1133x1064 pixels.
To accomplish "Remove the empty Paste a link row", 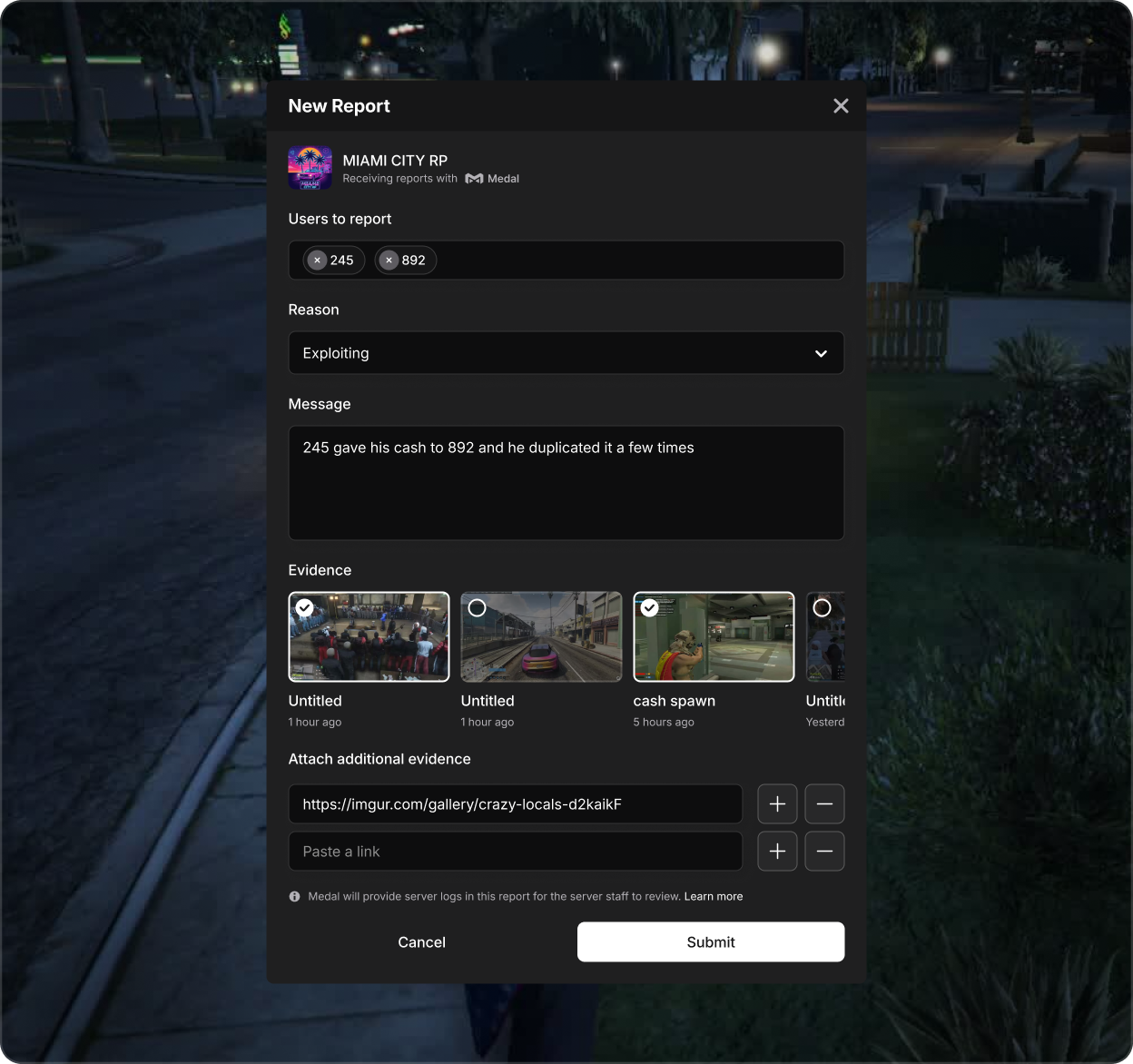I will [x=824, y=852].
